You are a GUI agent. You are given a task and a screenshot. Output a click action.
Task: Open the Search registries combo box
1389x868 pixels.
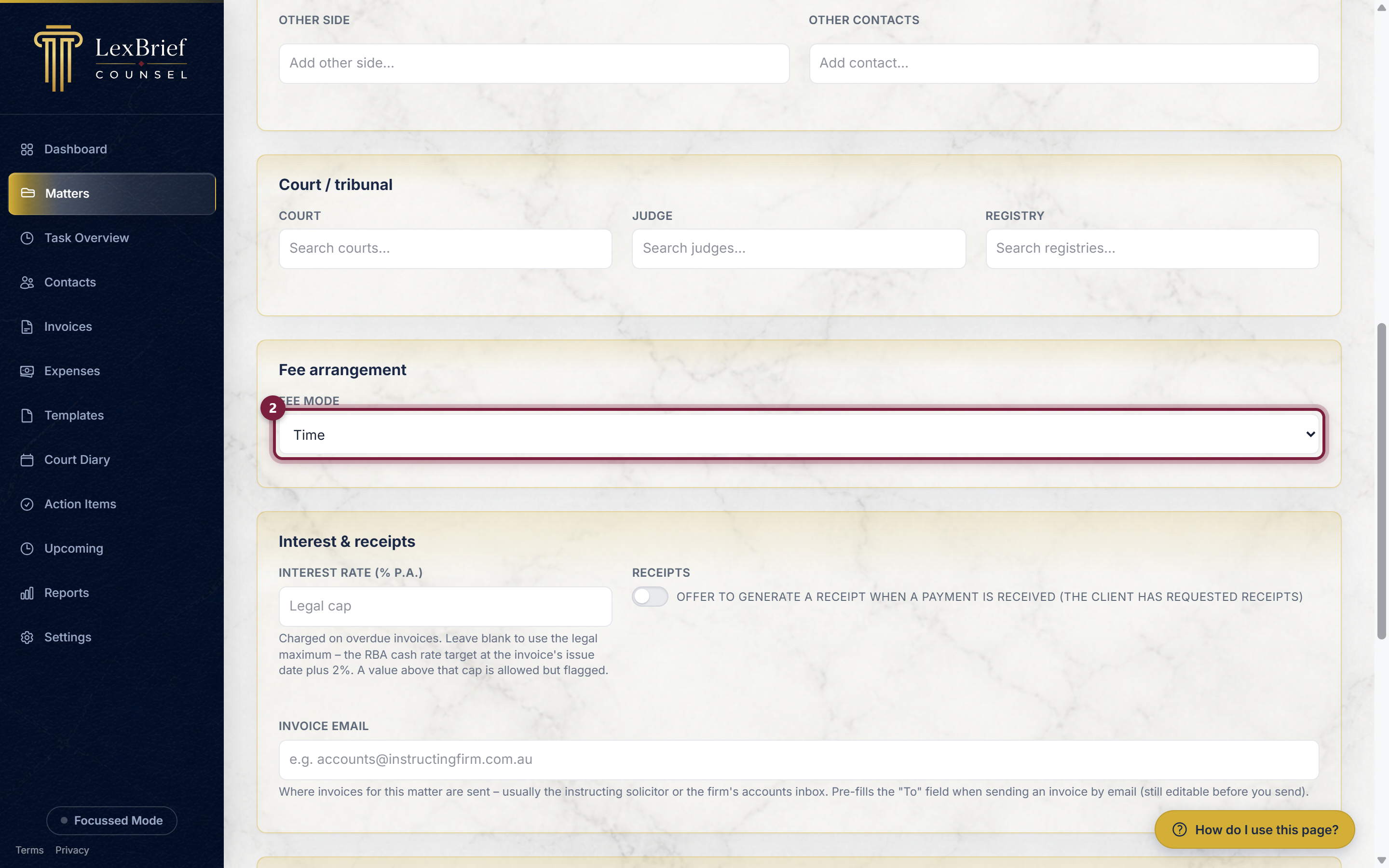tap(1152, 248)
